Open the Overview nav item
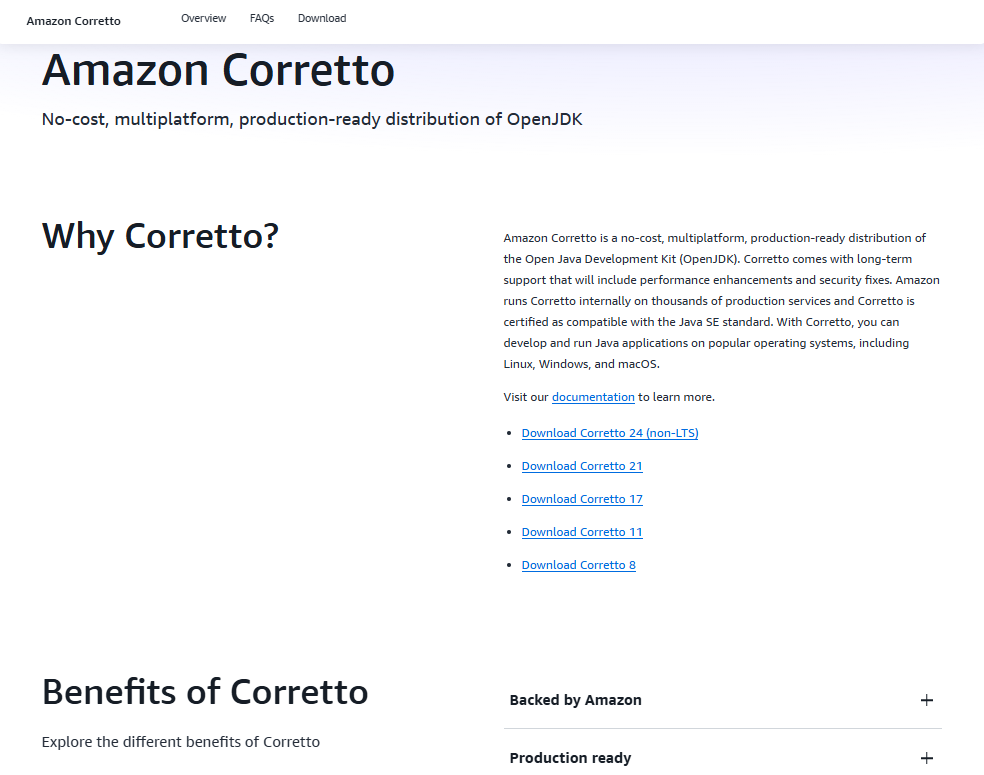Screen dimensions: 984x775 203,18
